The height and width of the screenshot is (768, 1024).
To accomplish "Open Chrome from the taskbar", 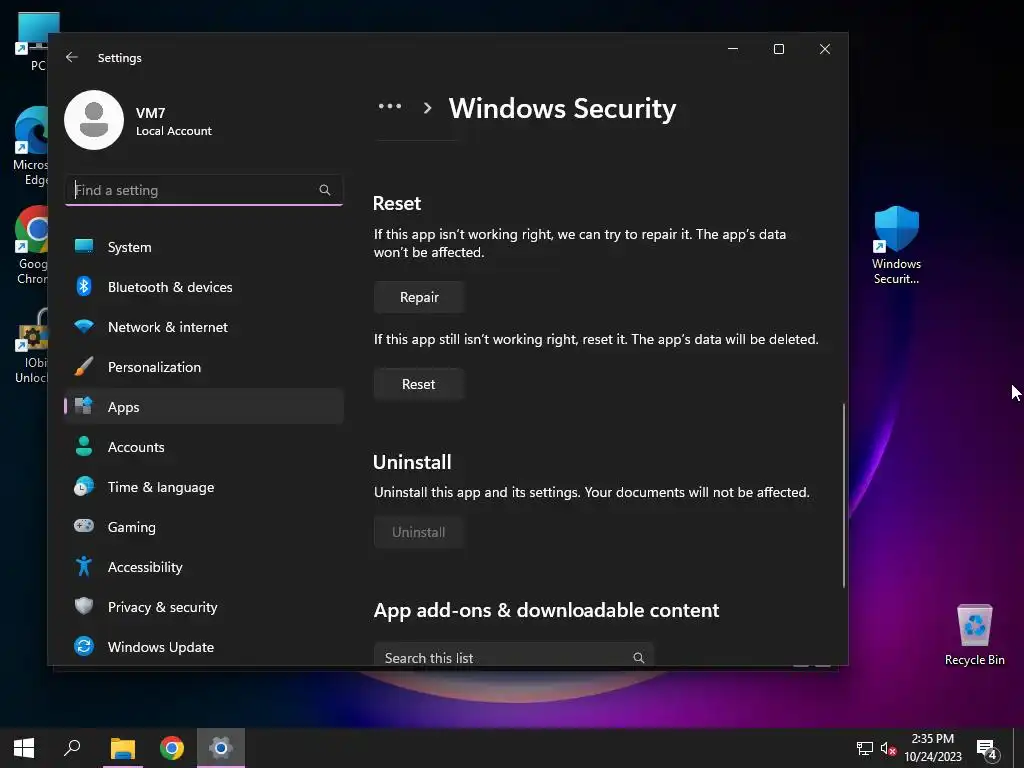I will click(x=172, y=748).
